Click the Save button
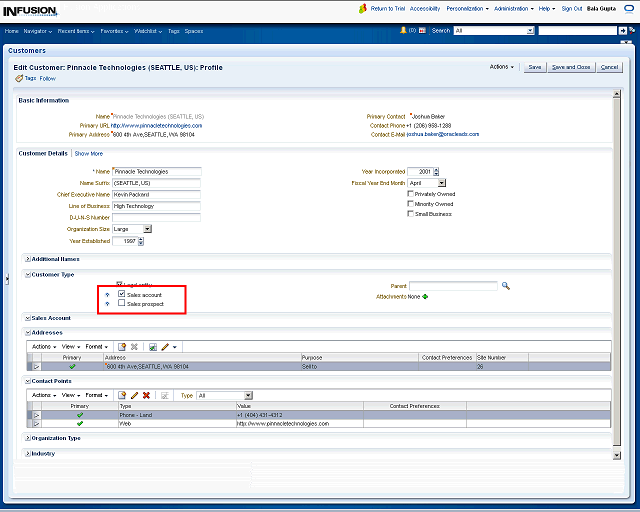The width and height of the screenshot is (640, 512). [x=535, y=67]
